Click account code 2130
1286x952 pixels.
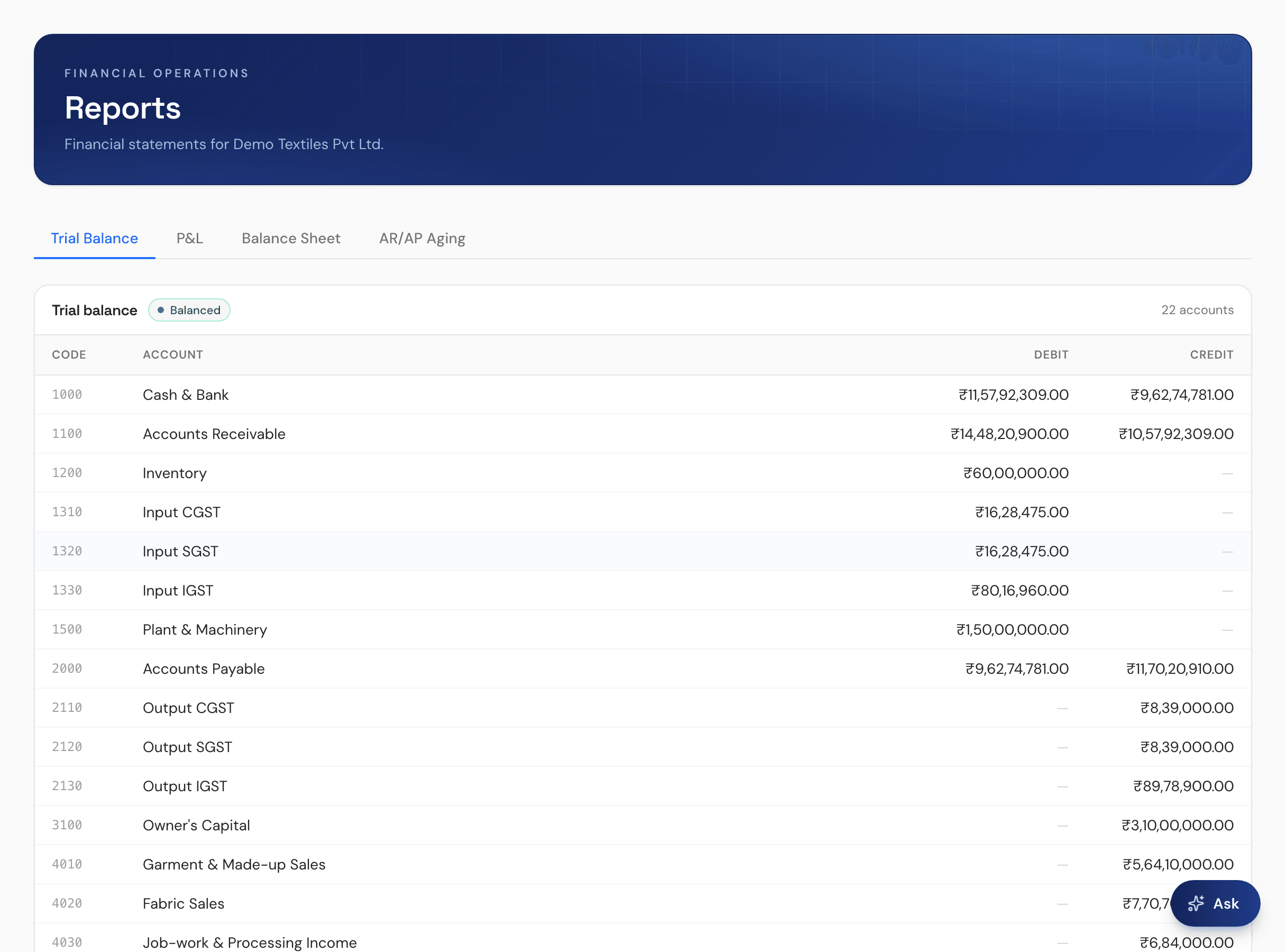[x=67, y=786]
